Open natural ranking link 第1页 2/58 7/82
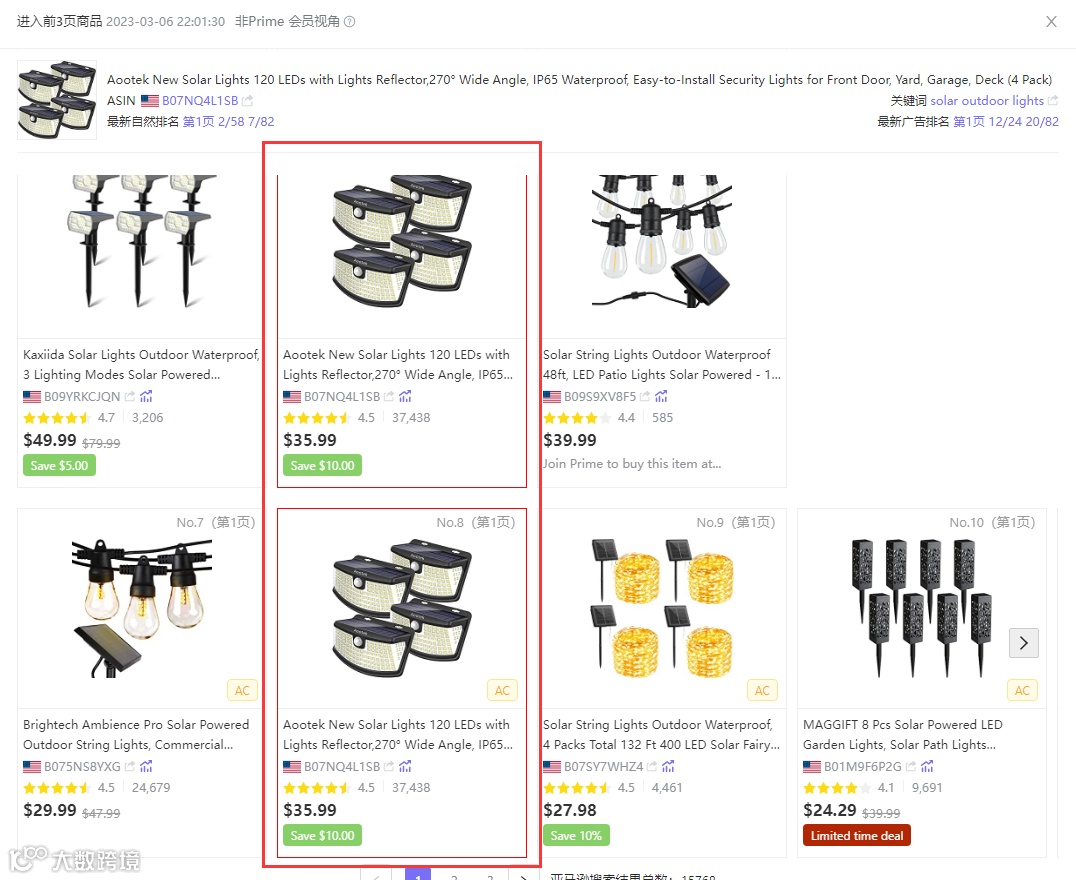 click(x=229, y=121)
